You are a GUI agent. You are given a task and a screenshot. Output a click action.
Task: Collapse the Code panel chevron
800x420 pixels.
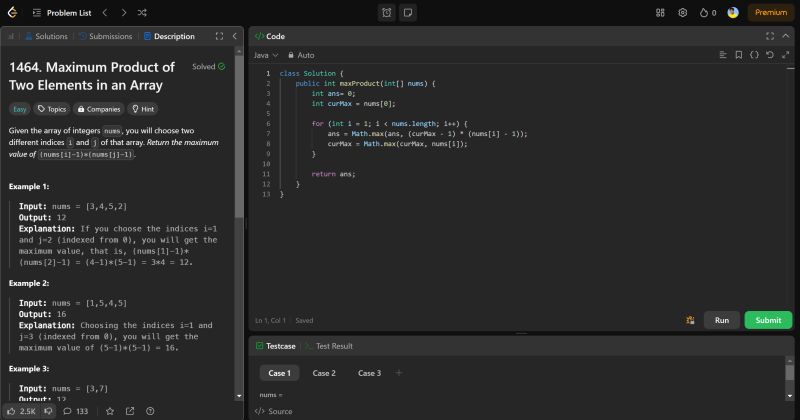(x=786, y=36)
